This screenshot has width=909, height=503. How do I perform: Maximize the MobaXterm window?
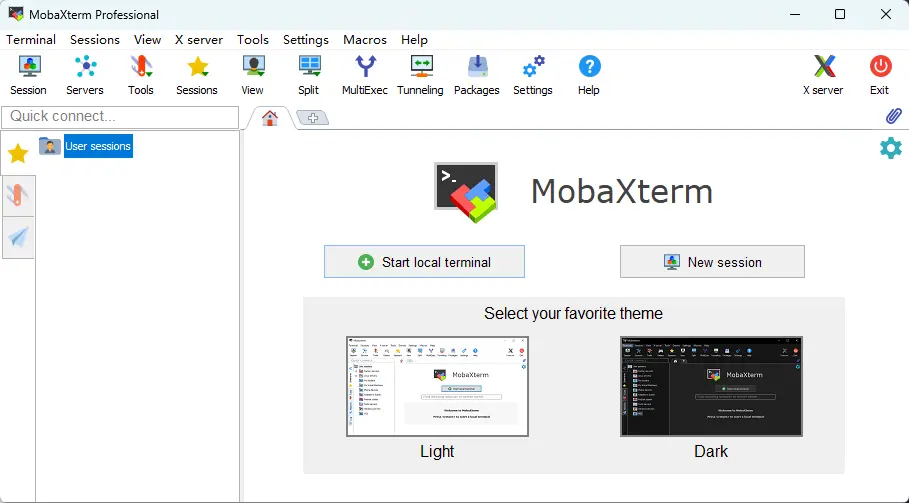tap(839, 14)
